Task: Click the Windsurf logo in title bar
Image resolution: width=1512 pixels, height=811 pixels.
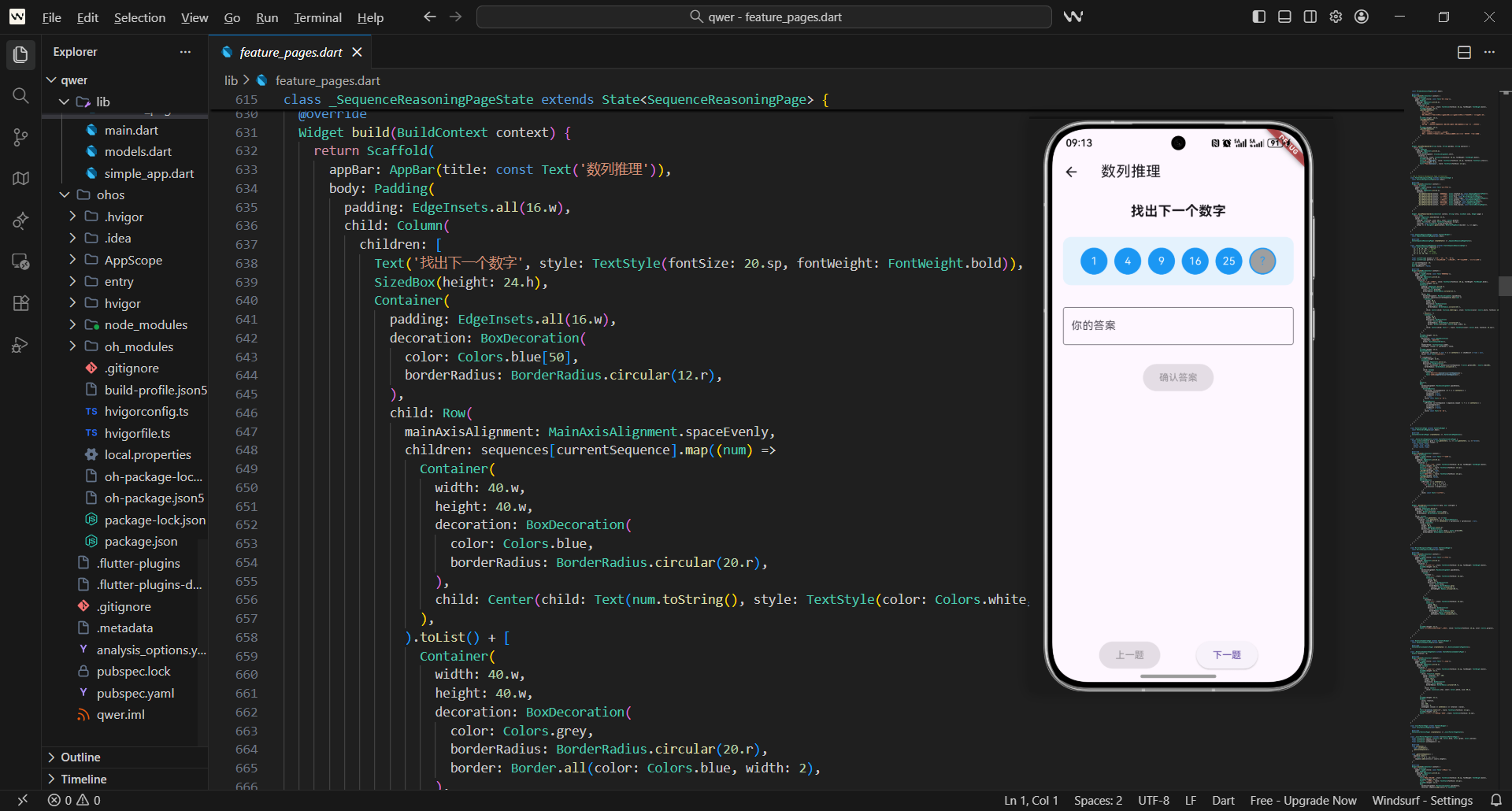Action: click(x=17, y=17)
